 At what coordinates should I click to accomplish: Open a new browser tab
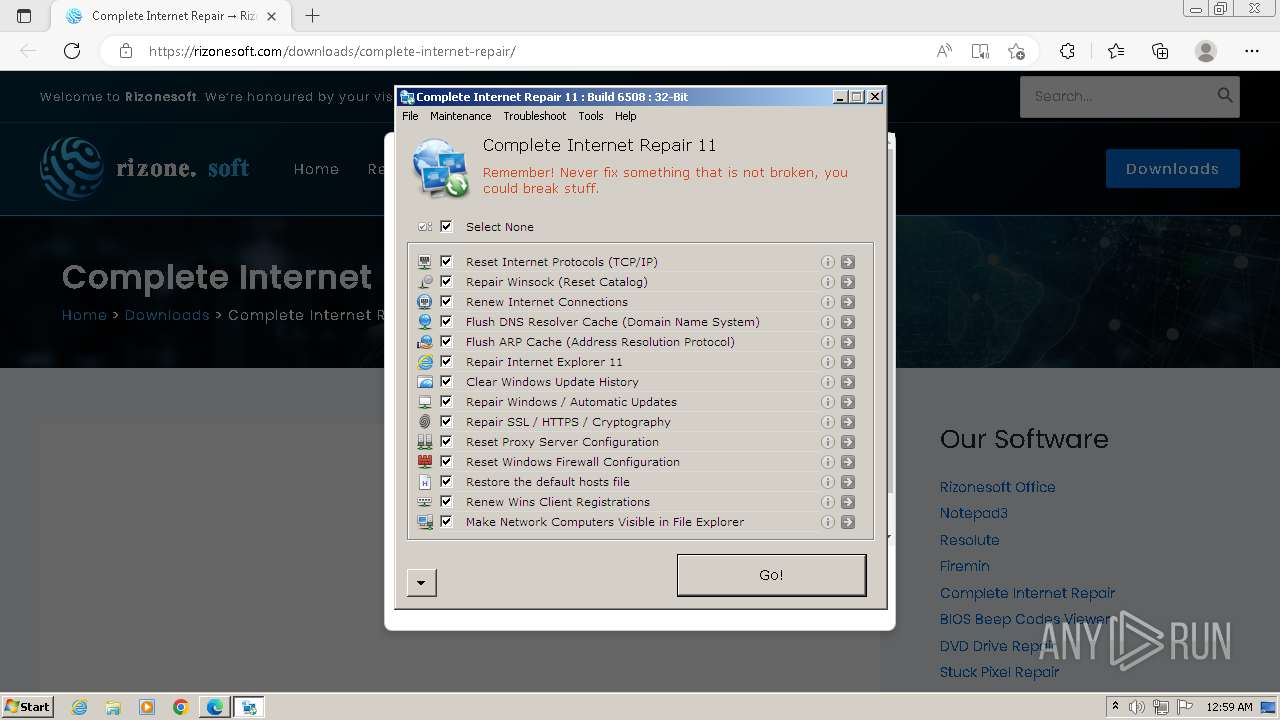(313, 16)
